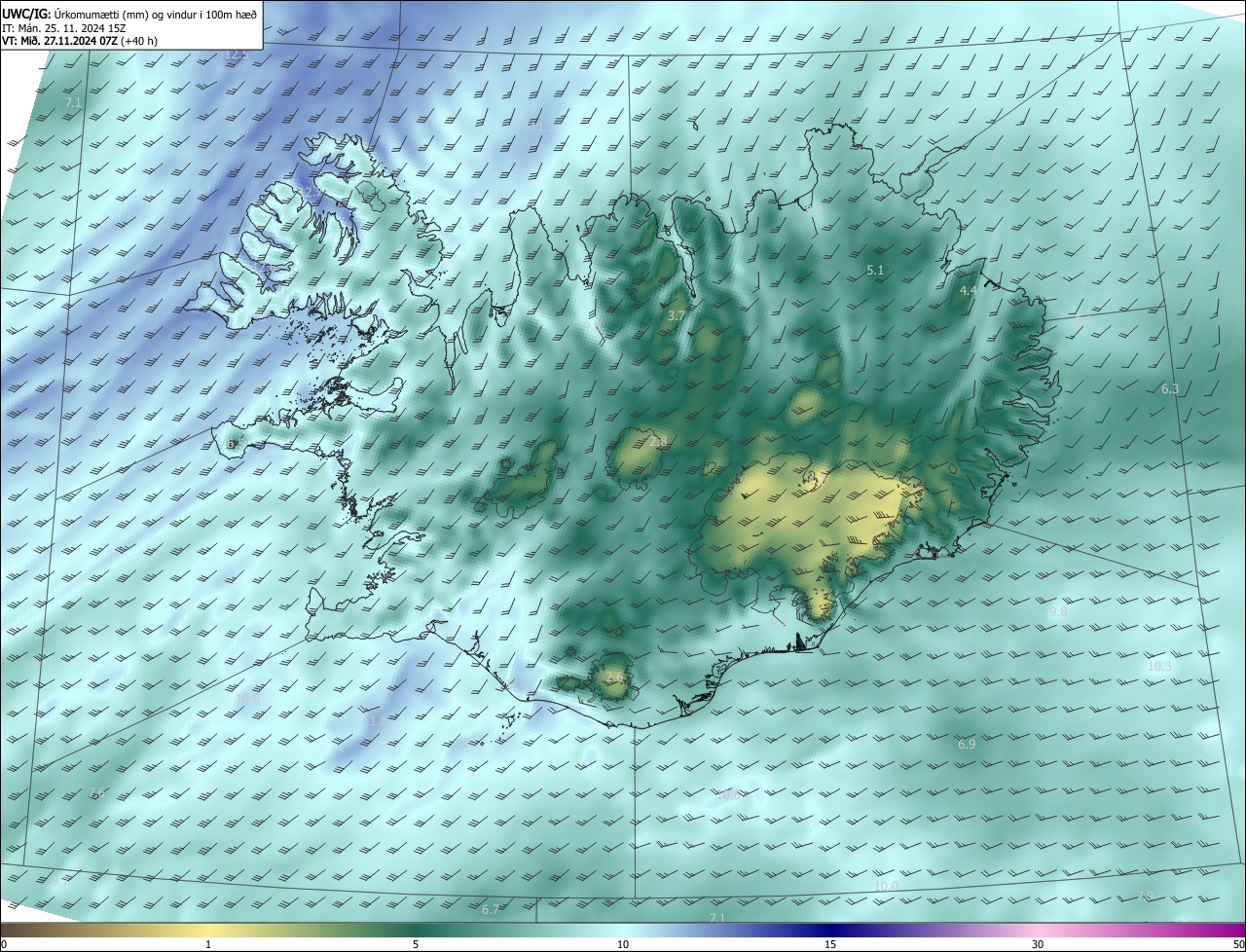Image resolution: width=1246 pixels, height=952 pixels.
Task: Click the valid time 'VT: Mið. 27.11.2024 07Z'
Action: tap(80, 42)
